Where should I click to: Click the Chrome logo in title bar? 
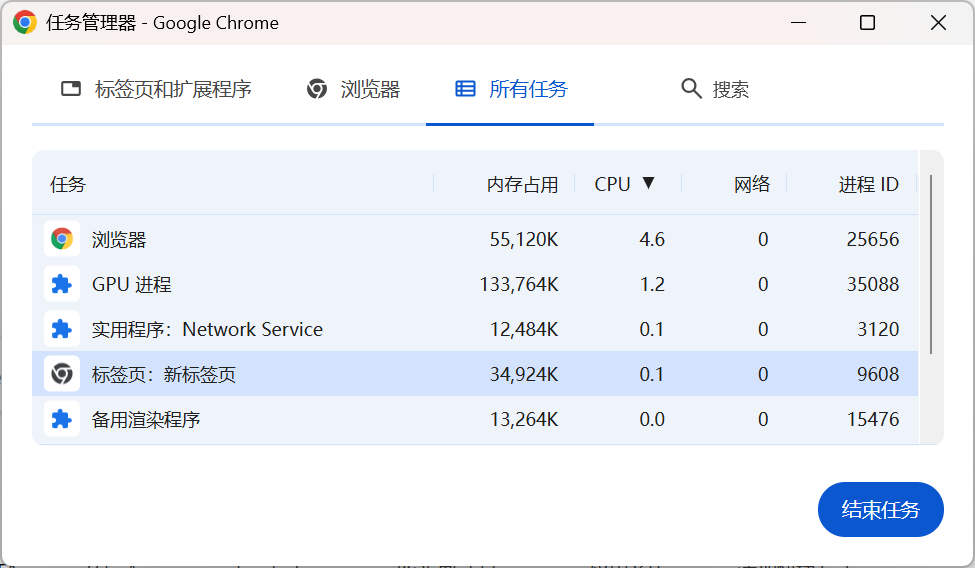click(x=25, y=22)
